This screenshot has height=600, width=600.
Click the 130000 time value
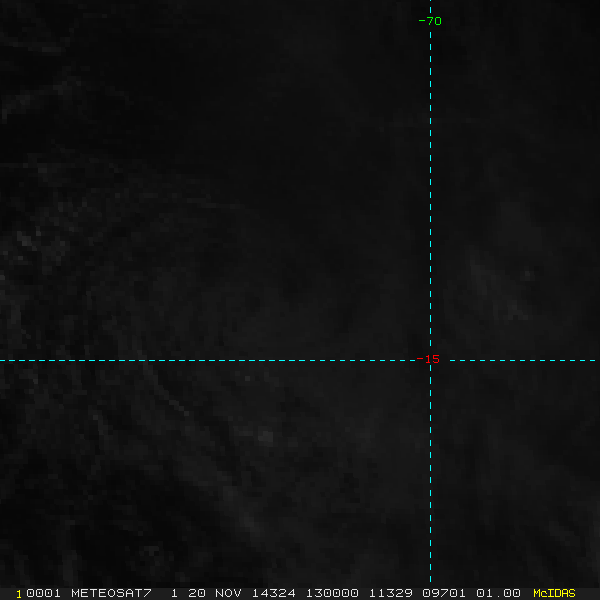[332, 593]
